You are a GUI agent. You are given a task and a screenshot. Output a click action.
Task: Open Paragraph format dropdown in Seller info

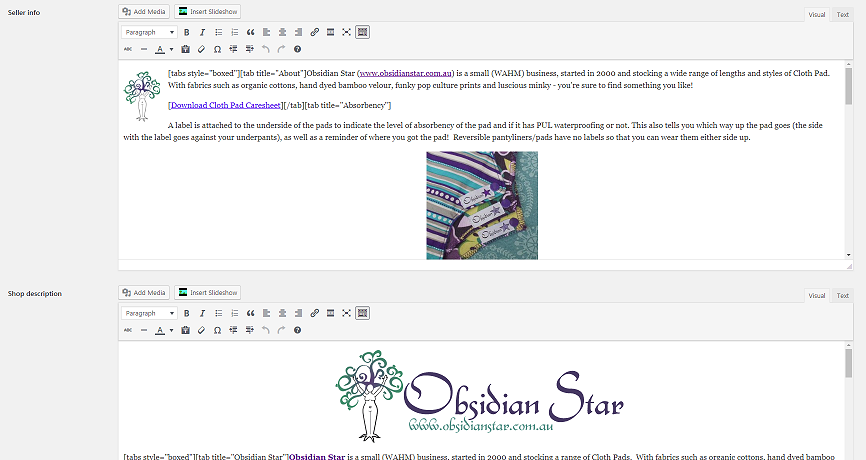(149, 32)
